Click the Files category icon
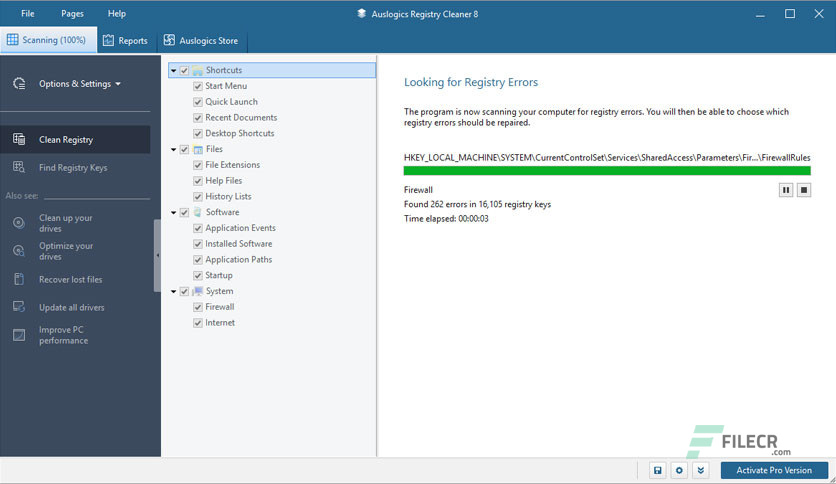Viewport: 836px width, 484px height. coord(197,149)
